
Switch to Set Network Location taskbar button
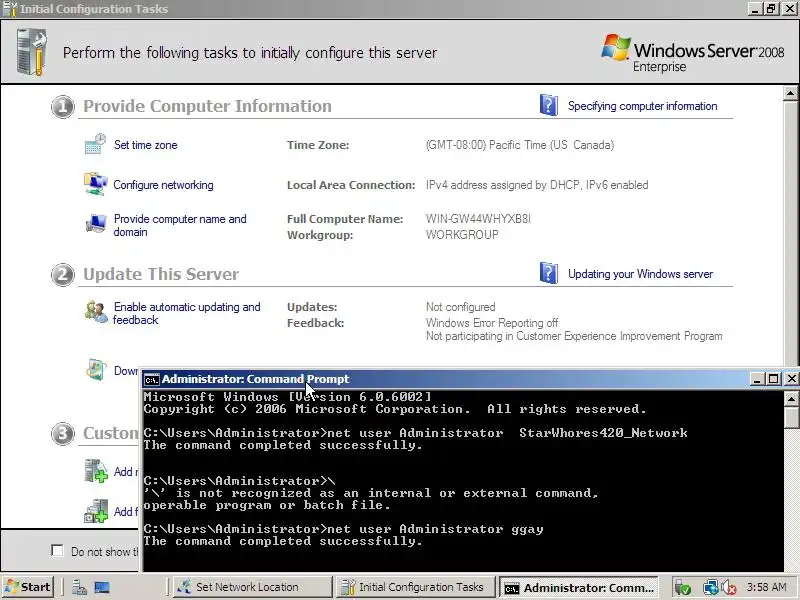(252, 587)
